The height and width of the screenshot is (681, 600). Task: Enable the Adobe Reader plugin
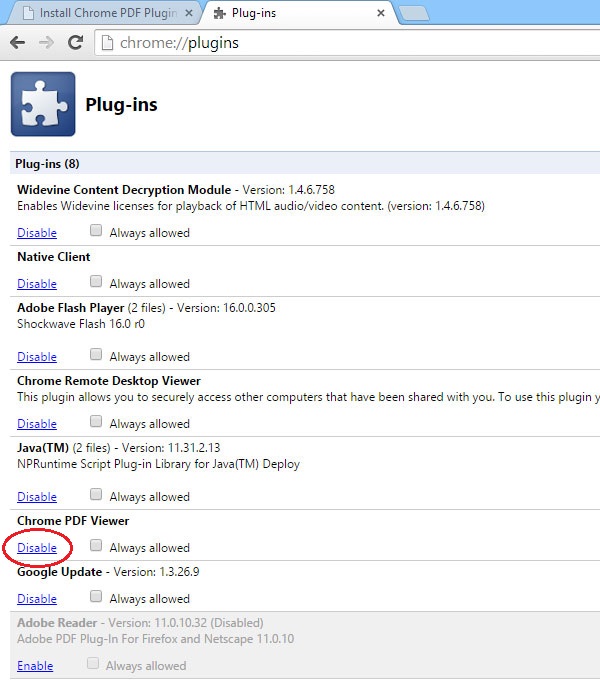coord(35,666)
